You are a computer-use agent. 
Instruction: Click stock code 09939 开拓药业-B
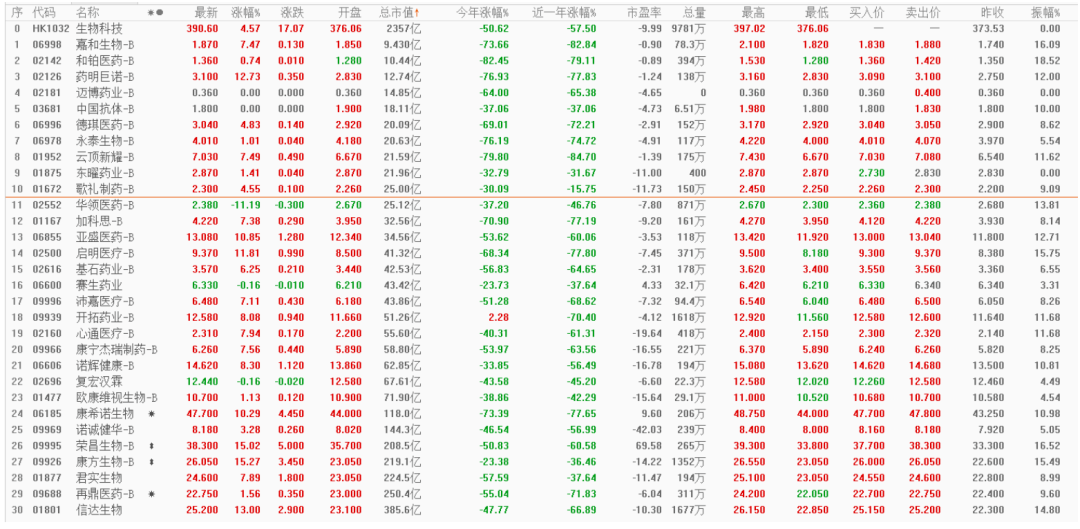45,317
